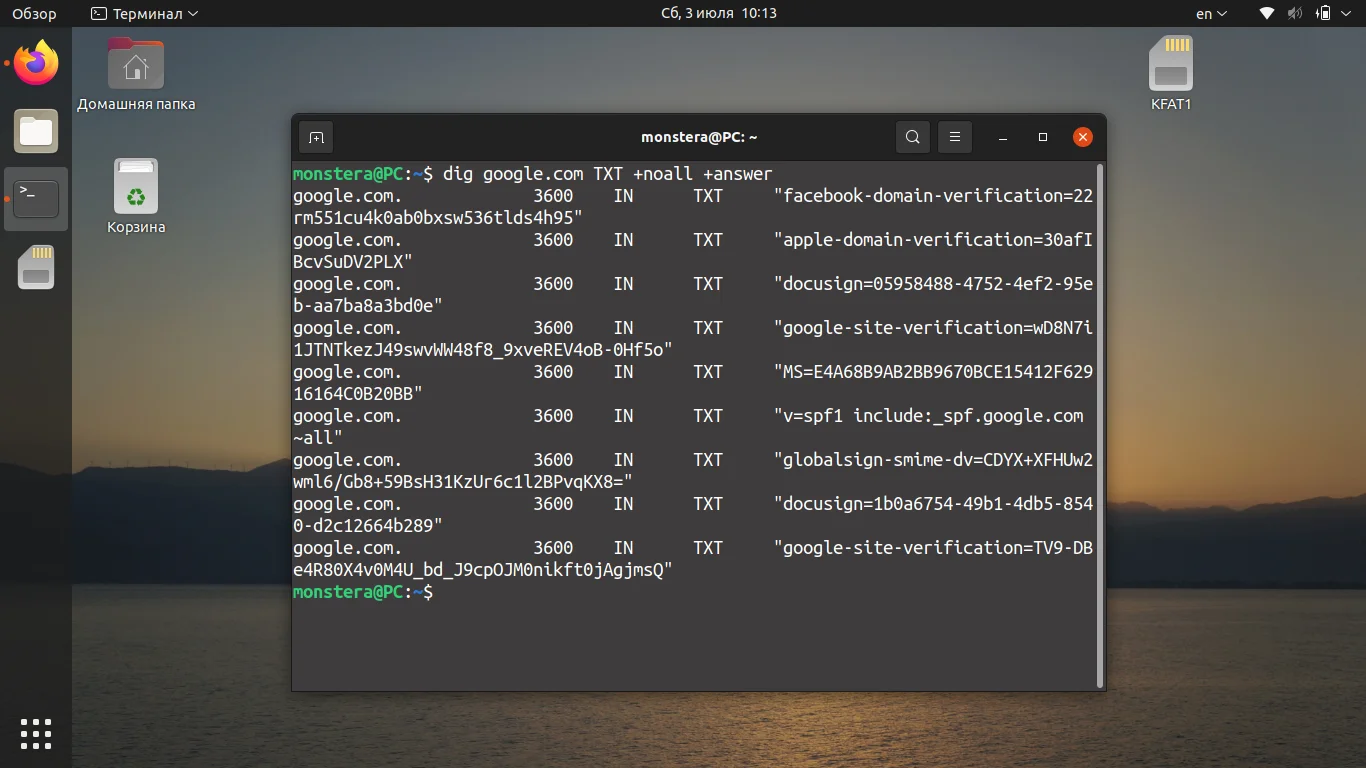The image size is (1366, 768).
Task: Click the volume icon in the top bar
Action: pyautogui.click(x=1294, y=13)
